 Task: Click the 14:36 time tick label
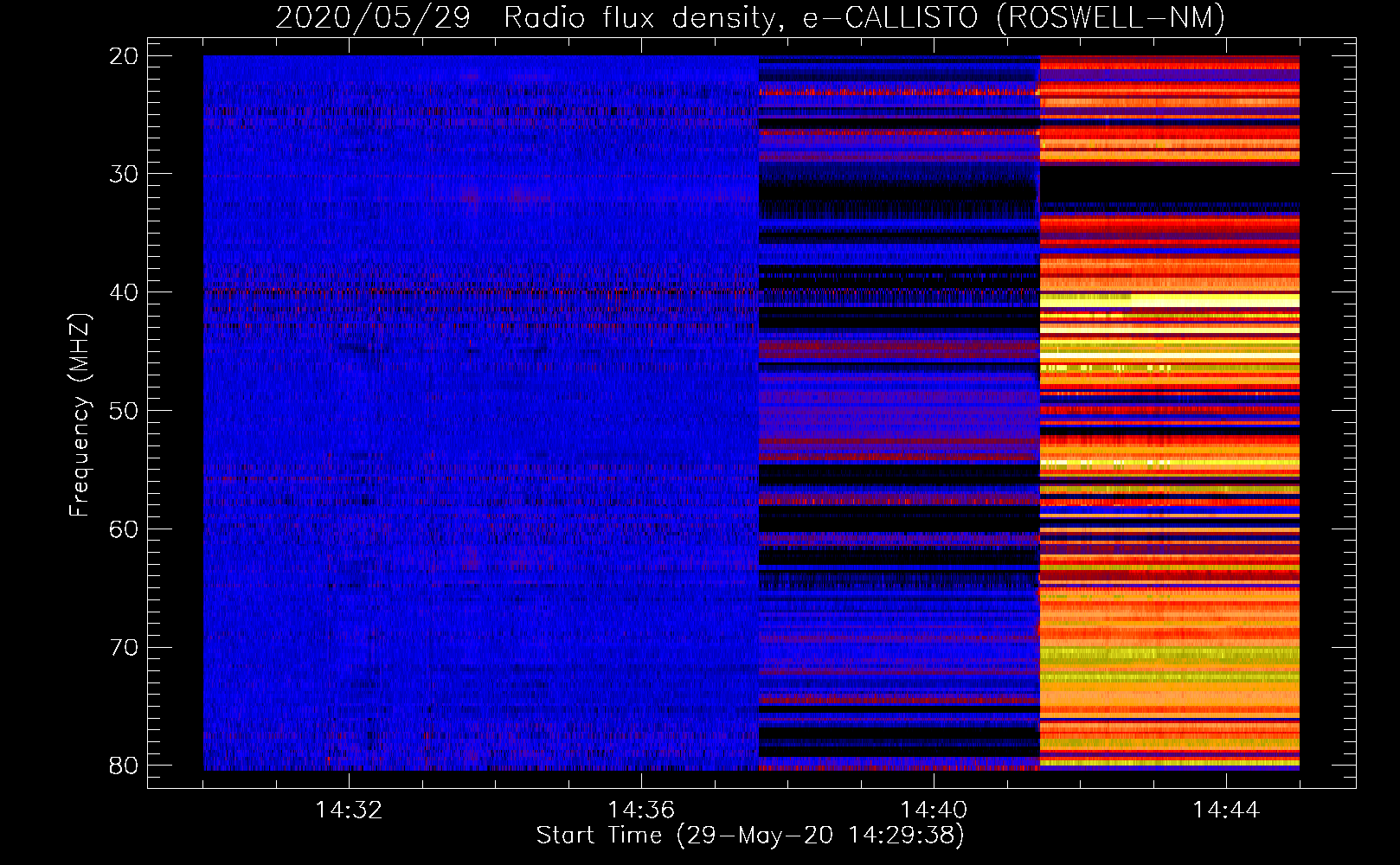(641, 811)
